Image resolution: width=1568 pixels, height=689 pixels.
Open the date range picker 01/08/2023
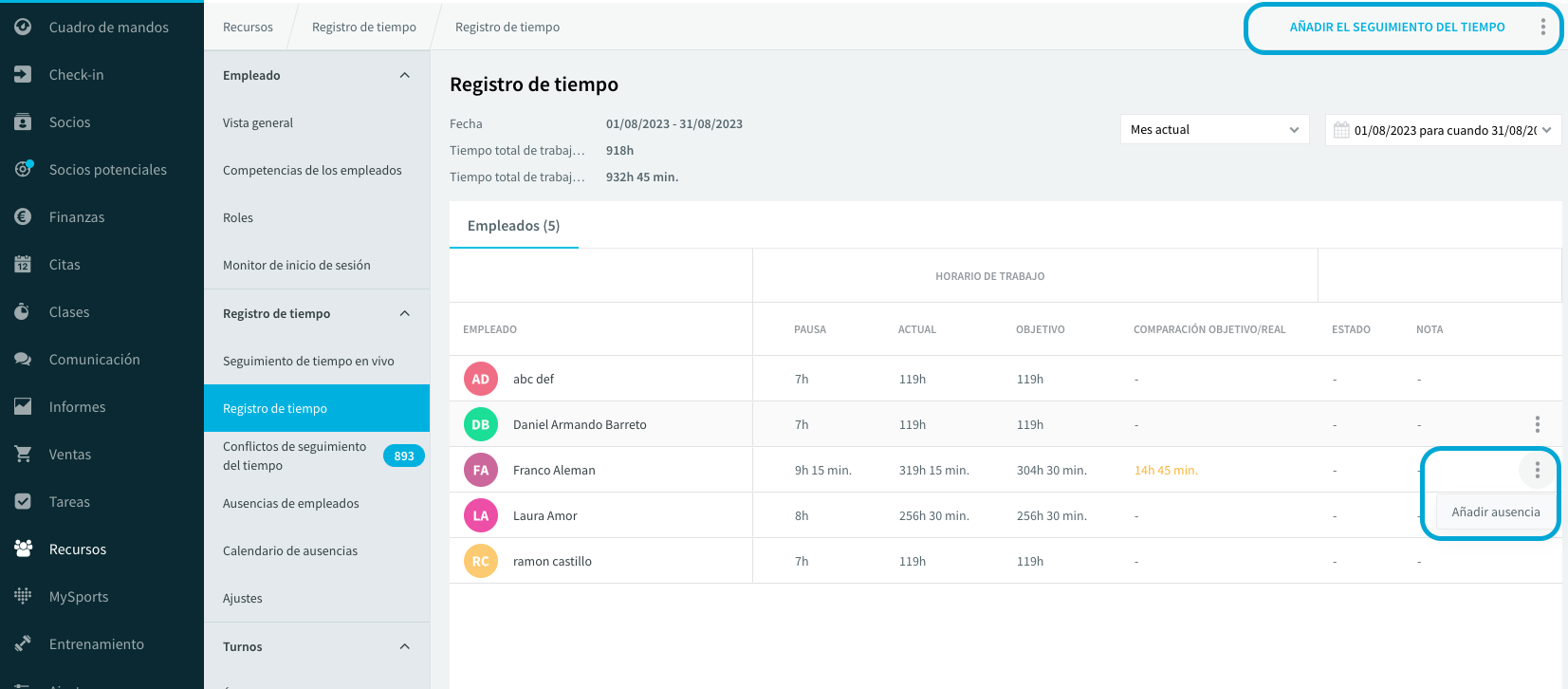(x=1443, y=130)
